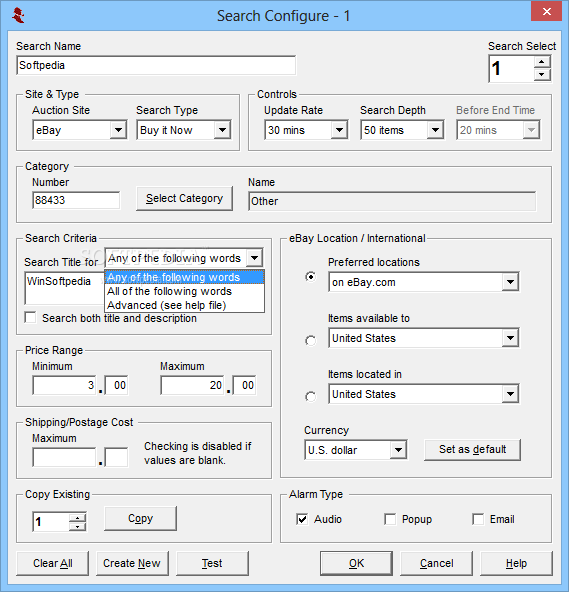Click the Copy button

(140, 518)
